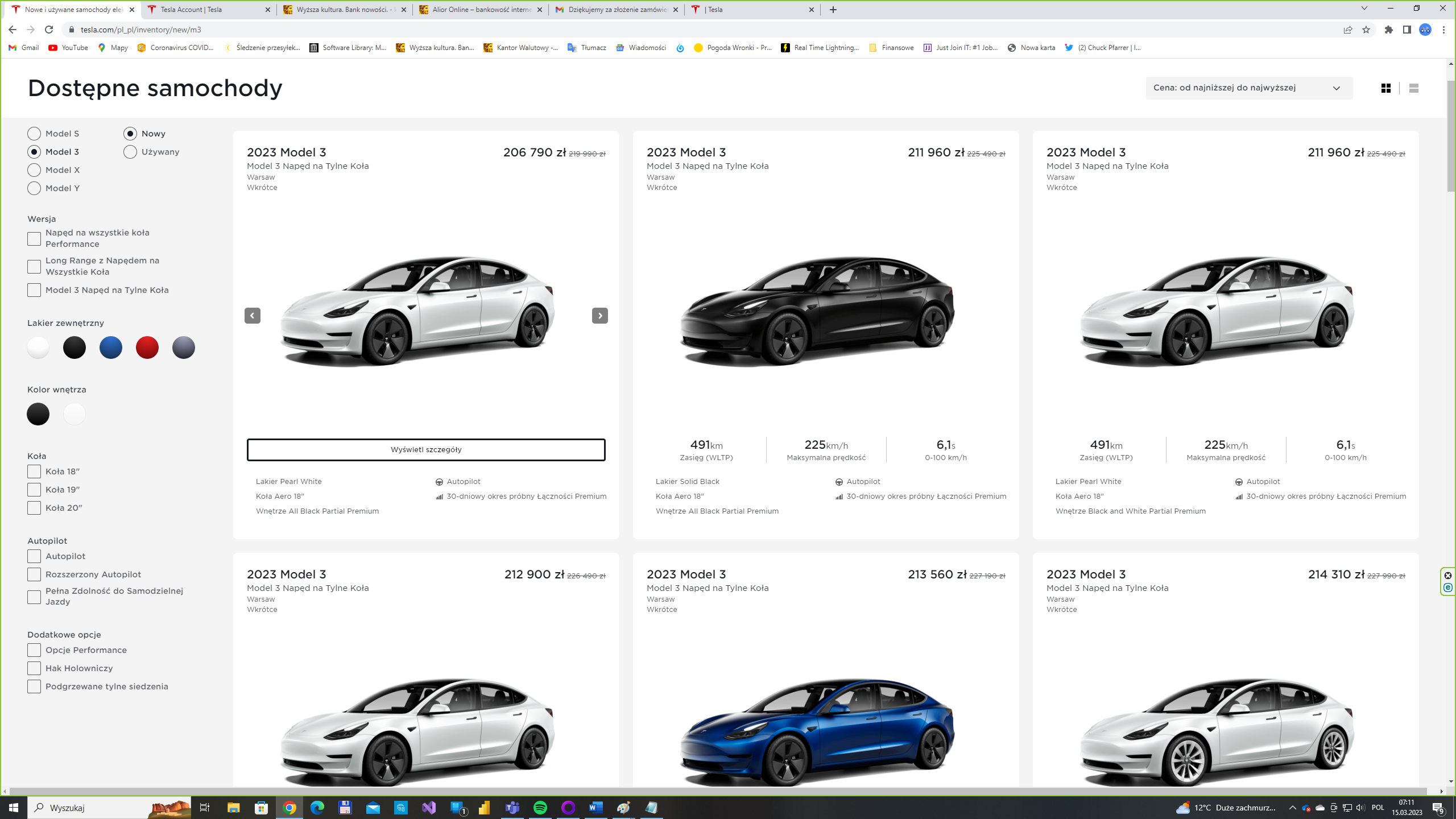Viewport: 1456px width, 819px height.
Task: Open the 213 560 zł Model 3 listing title
Action: (x=686, y=574)
